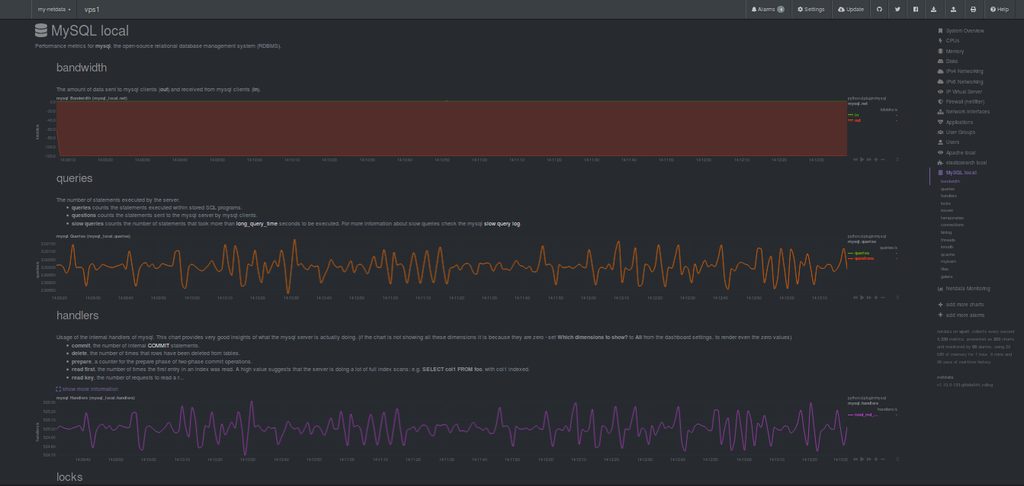The width and height of the screenshot is (1024, 486).
Task: Select MySQL local in the sidebar
Action: pyautogui.click(x=961, y=172)
